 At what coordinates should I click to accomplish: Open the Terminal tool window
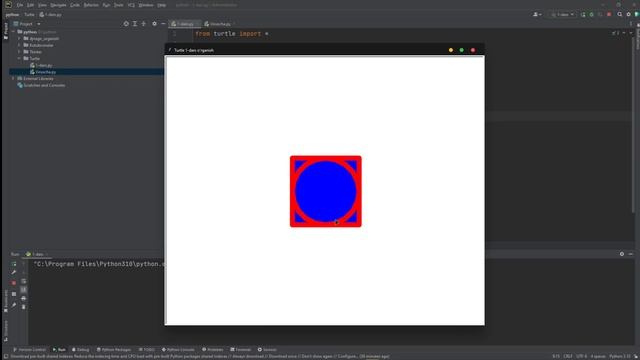pyautogui.click(x=241, y=350)
